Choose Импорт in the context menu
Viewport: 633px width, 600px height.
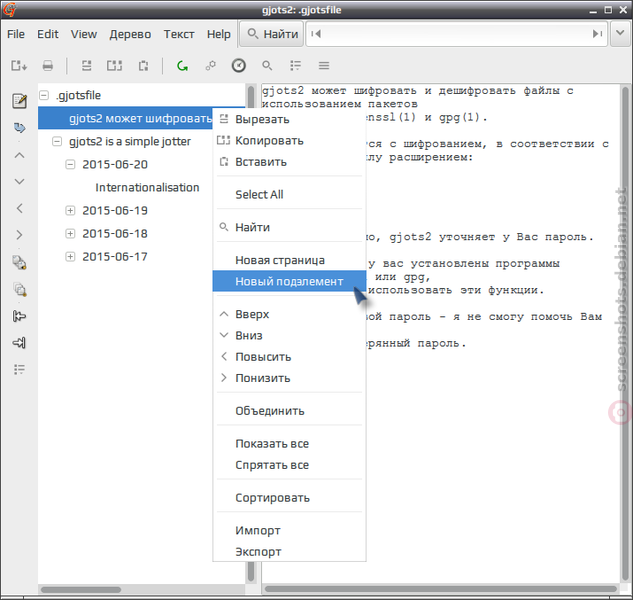289,531
